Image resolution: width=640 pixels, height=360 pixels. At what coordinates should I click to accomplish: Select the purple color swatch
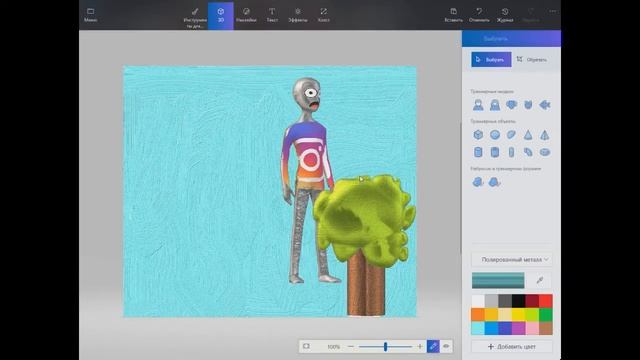pyautogui.click(x=518, y=328)
